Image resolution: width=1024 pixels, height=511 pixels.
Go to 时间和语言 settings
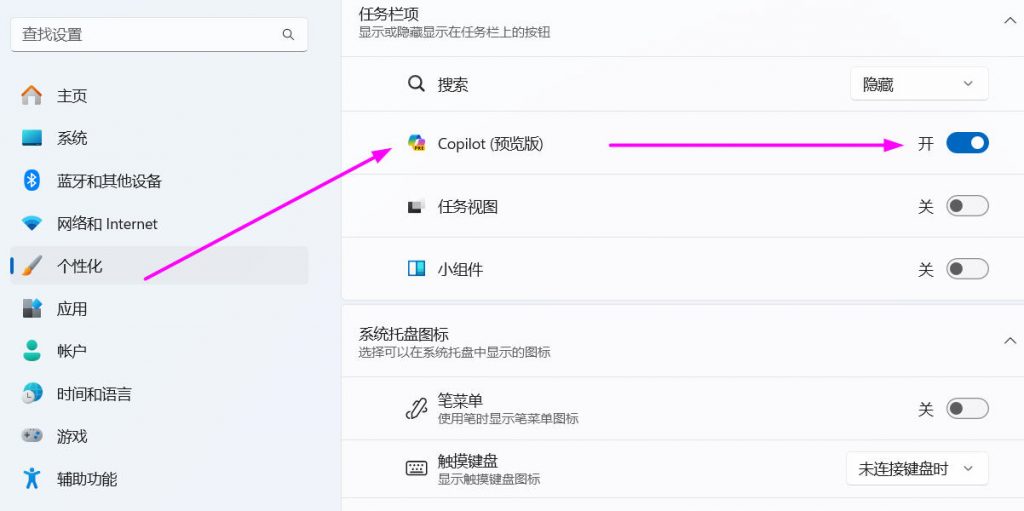coord(94,394)
